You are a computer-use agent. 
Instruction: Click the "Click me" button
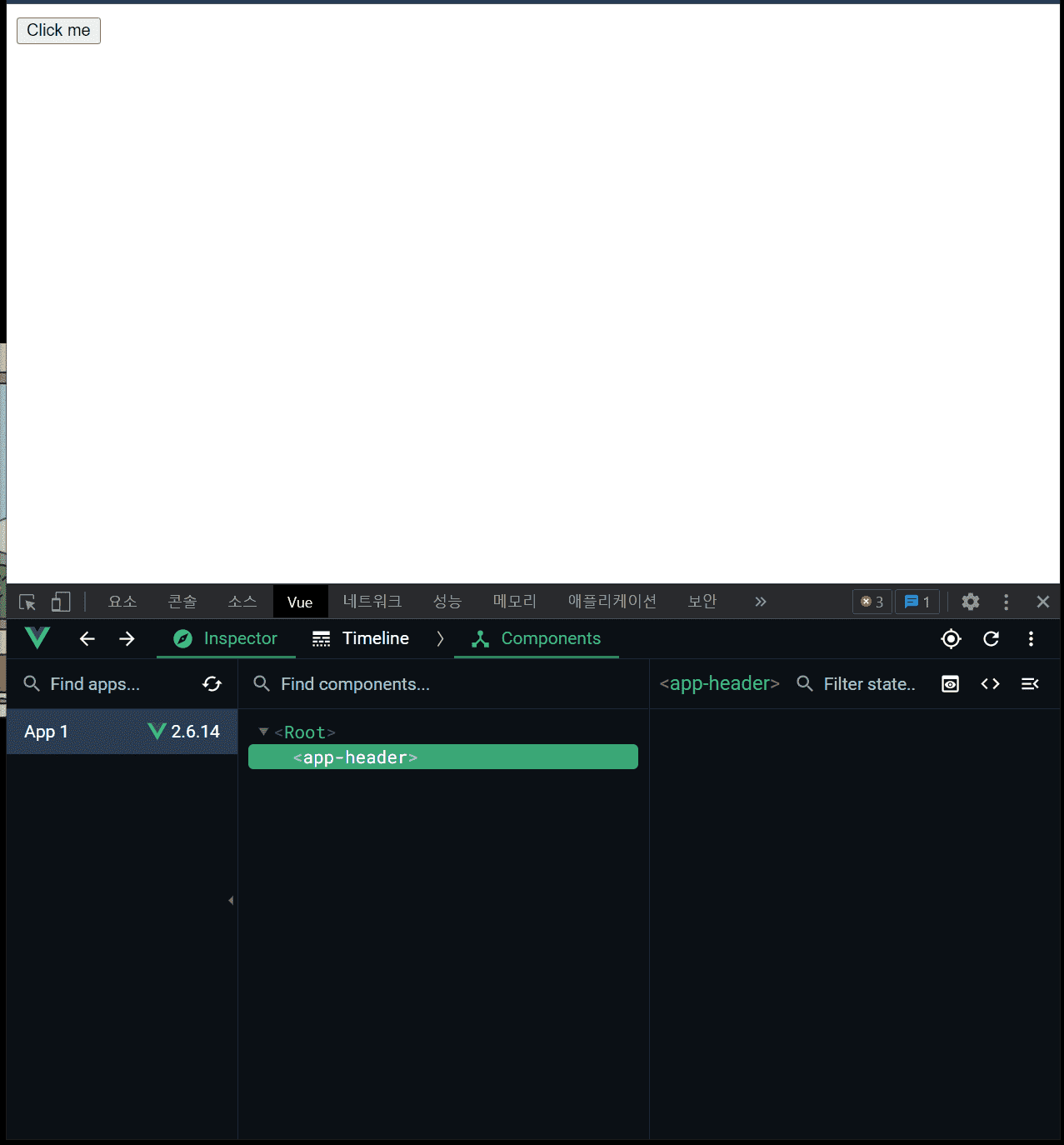[58, 31]
